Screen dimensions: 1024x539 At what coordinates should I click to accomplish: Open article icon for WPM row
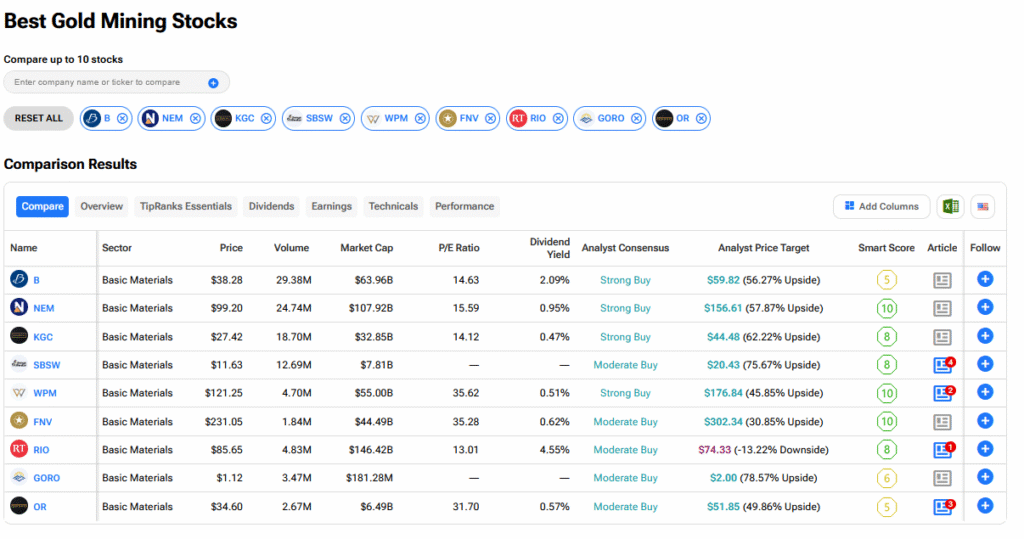point(942,393)
